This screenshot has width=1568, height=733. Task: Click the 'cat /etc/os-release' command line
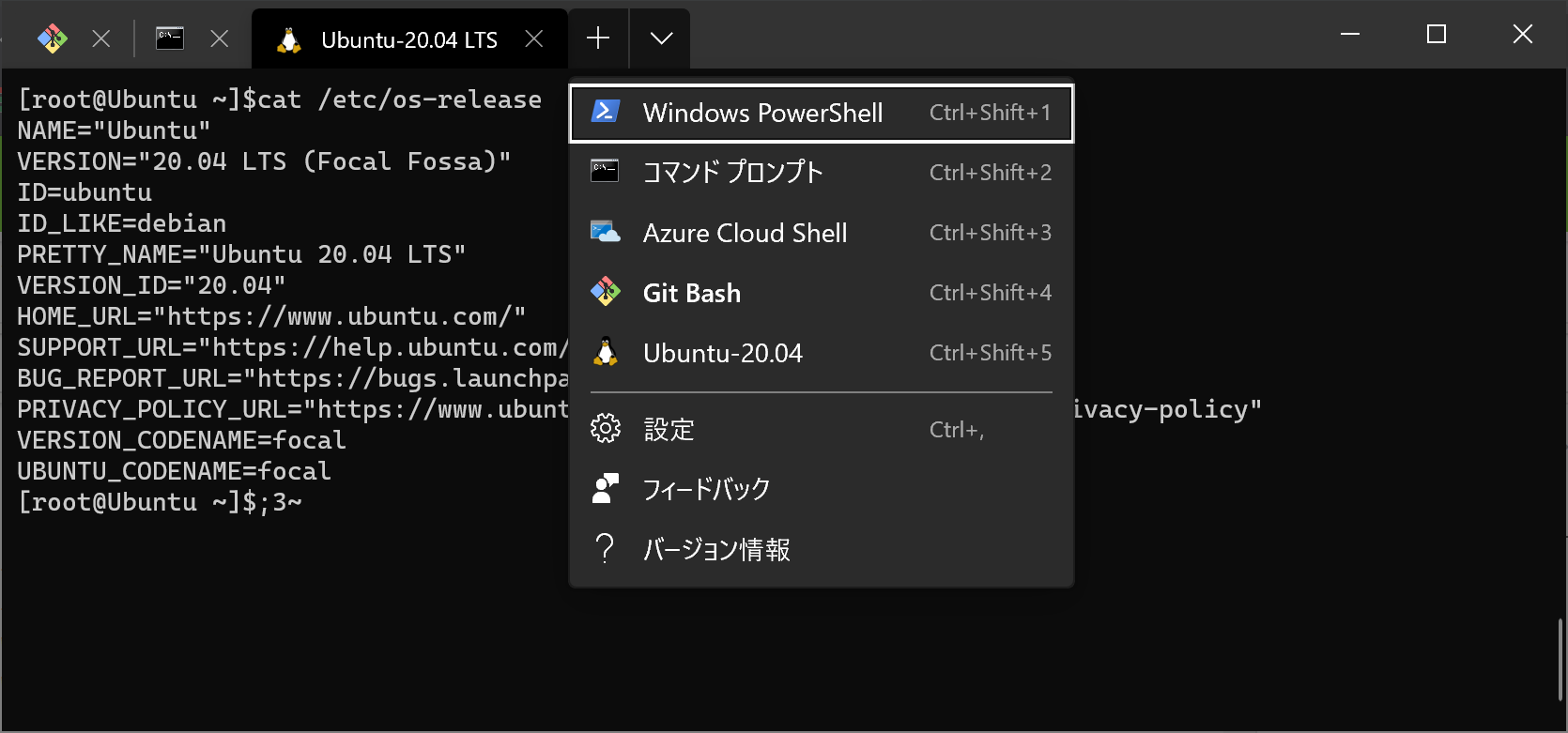tap(280, 99)
